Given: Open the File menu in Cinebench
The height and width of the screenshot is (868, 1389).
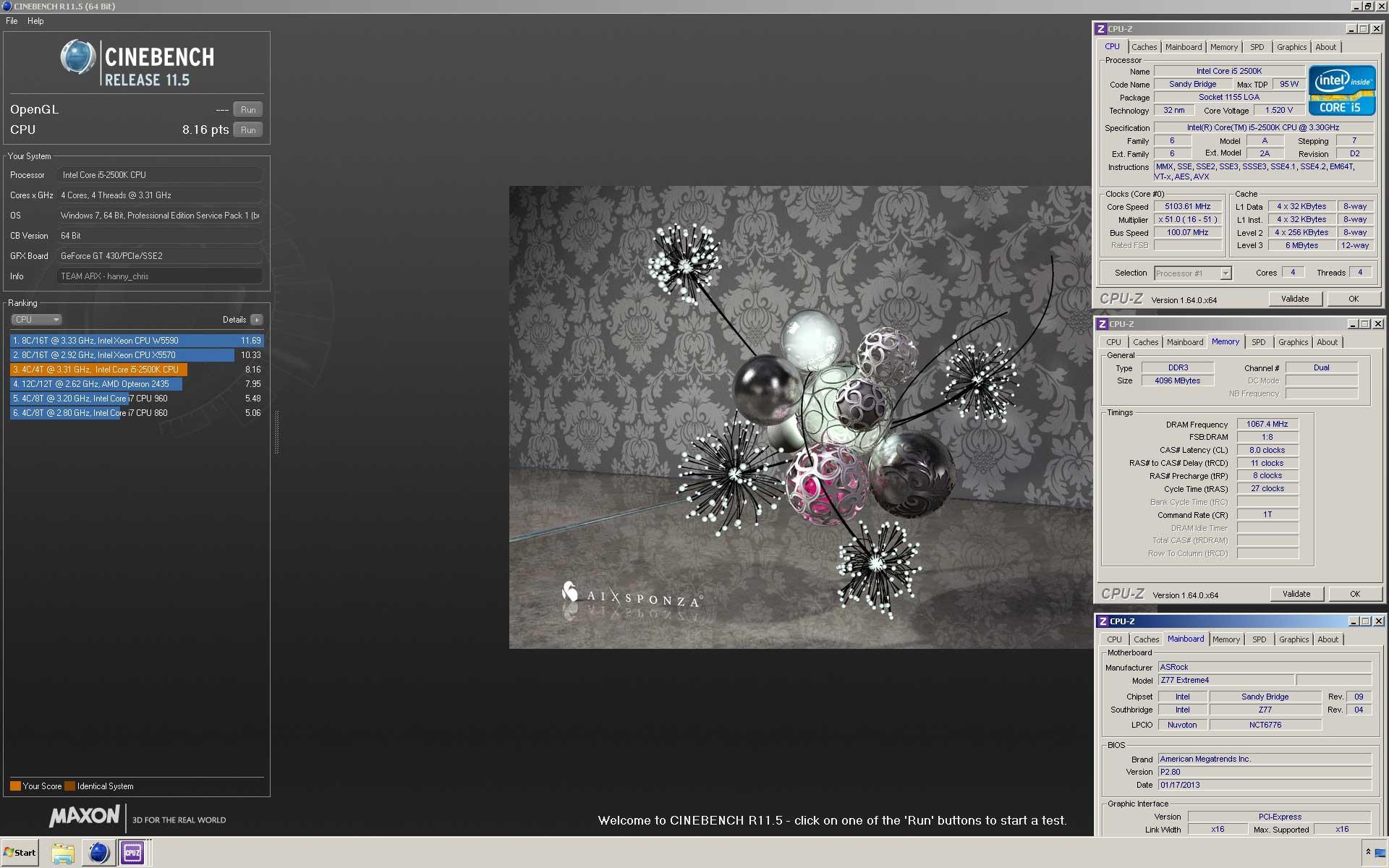Looking at the screenshot, I should (12, 21).
